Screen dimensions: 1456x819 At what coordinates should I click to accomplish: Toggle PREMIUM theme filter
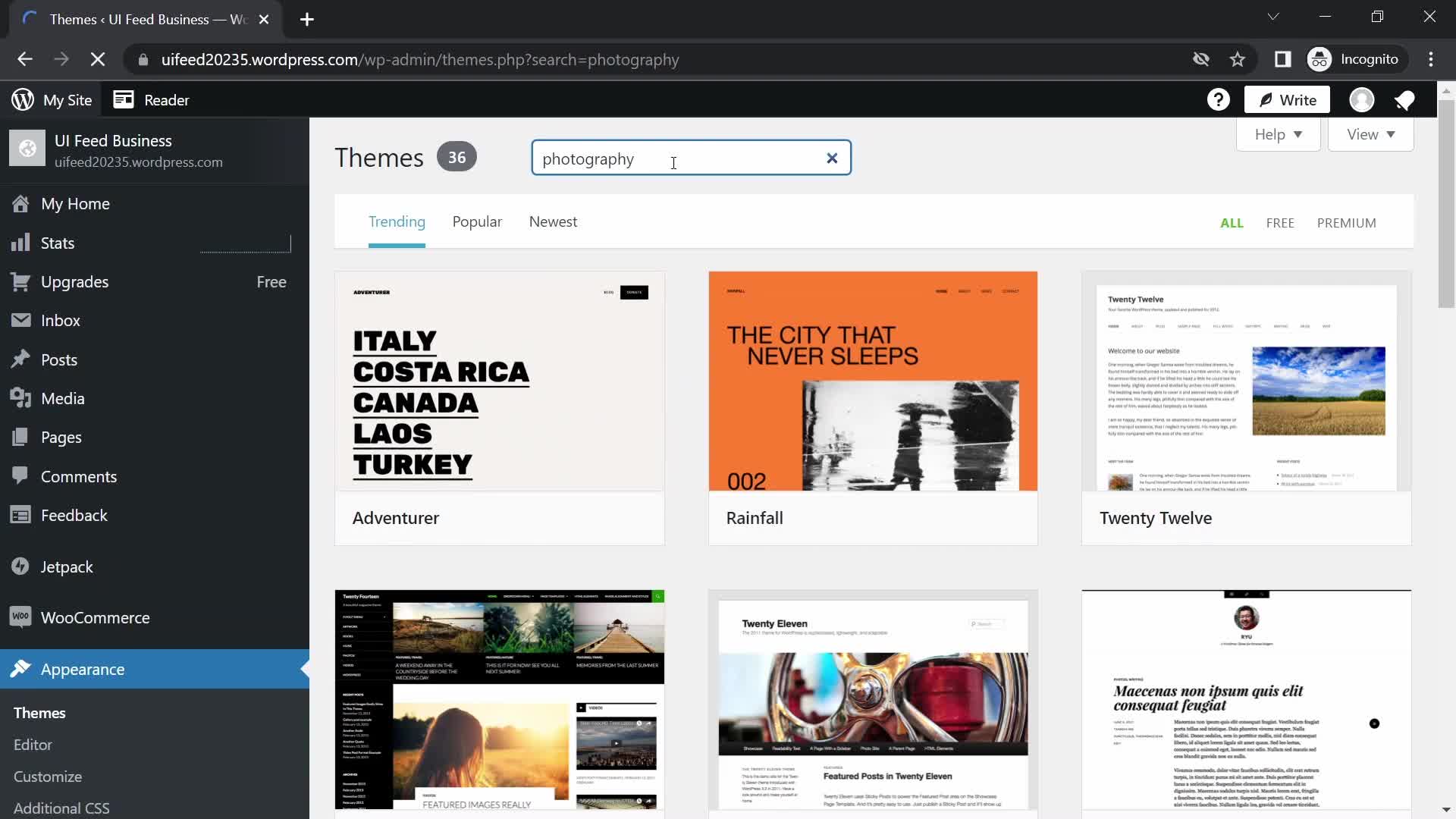pyautogui.click(x=1346, y=222)
